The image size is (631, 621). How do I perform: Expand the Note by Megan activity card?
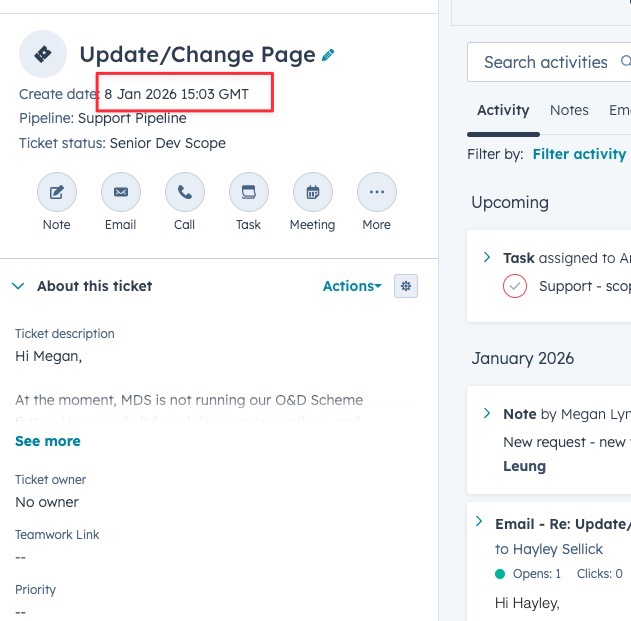pos(487,413)
